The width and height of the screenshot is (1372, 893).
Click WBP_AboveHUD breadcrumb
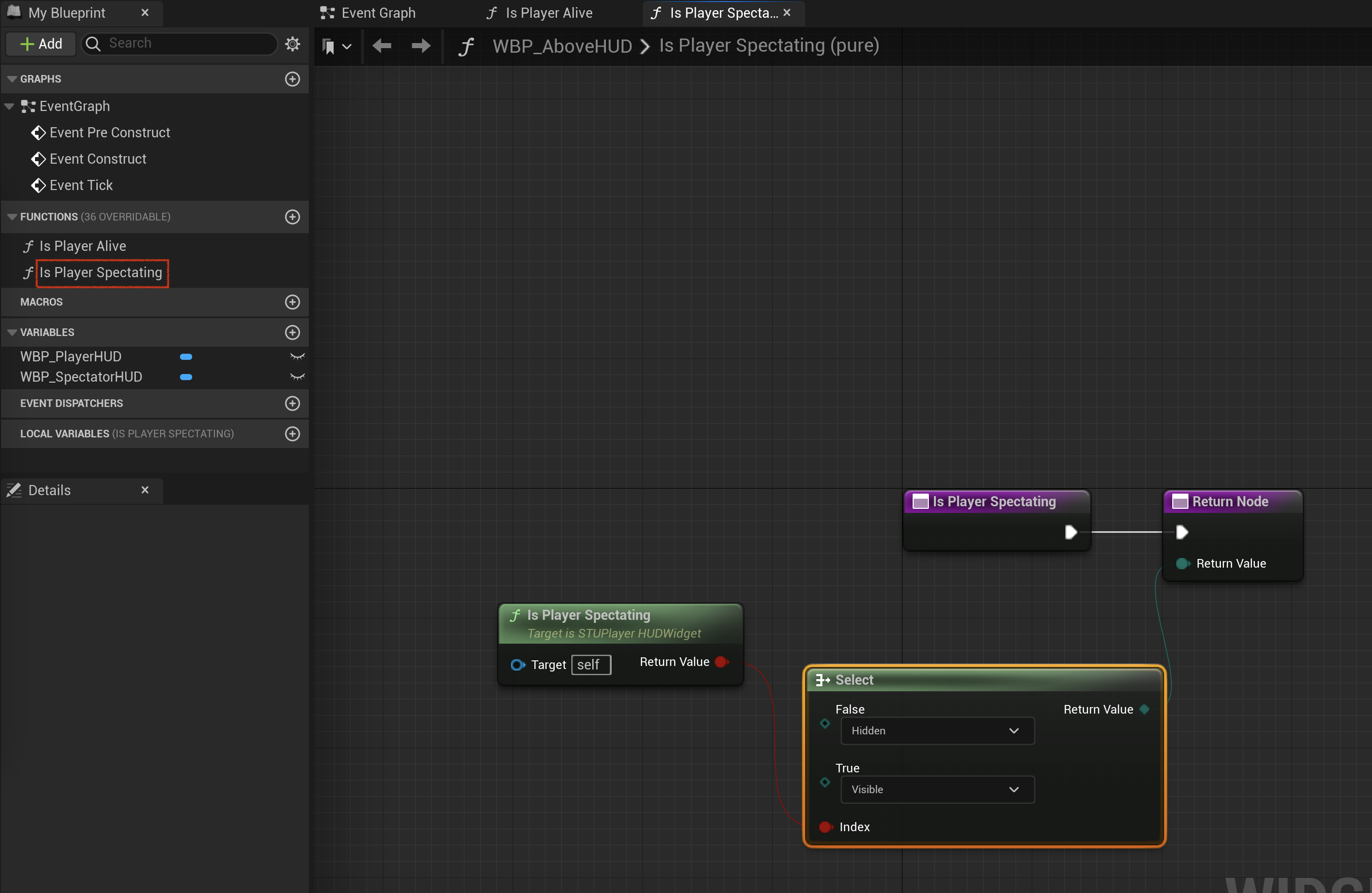tap(562, 46)
